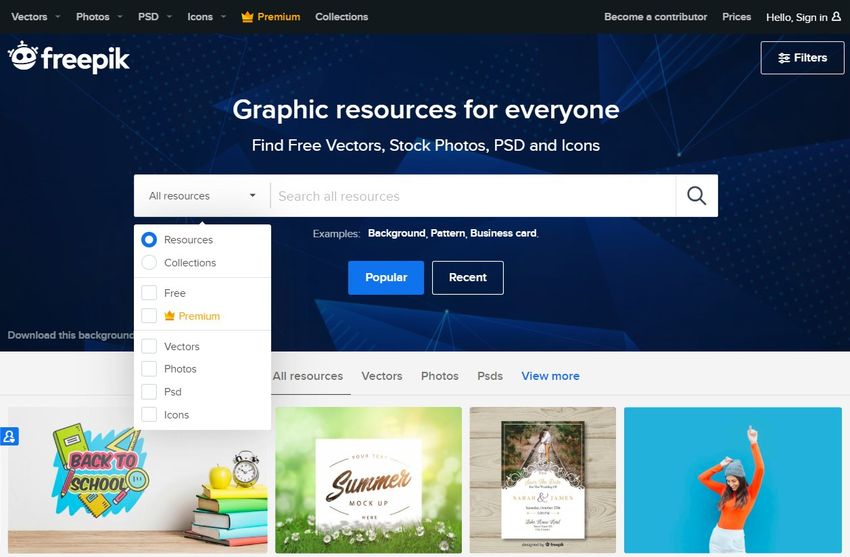Click the Pattern example keyword

point(448,233)
